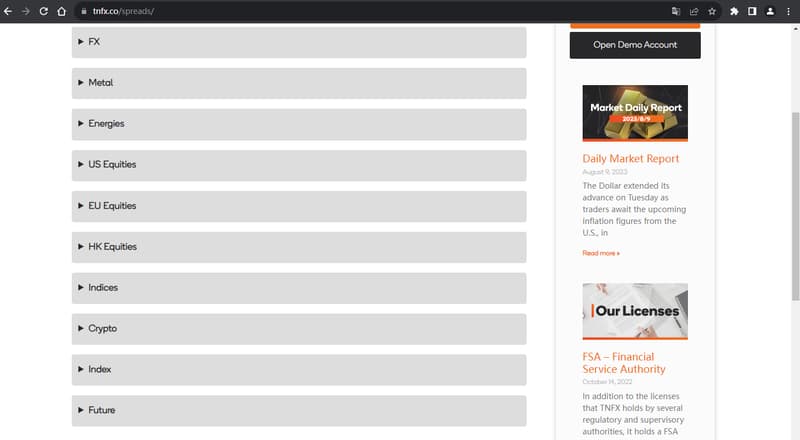Click the October 14, 2022 date text

pyautogui.click(x=607, y=382)
